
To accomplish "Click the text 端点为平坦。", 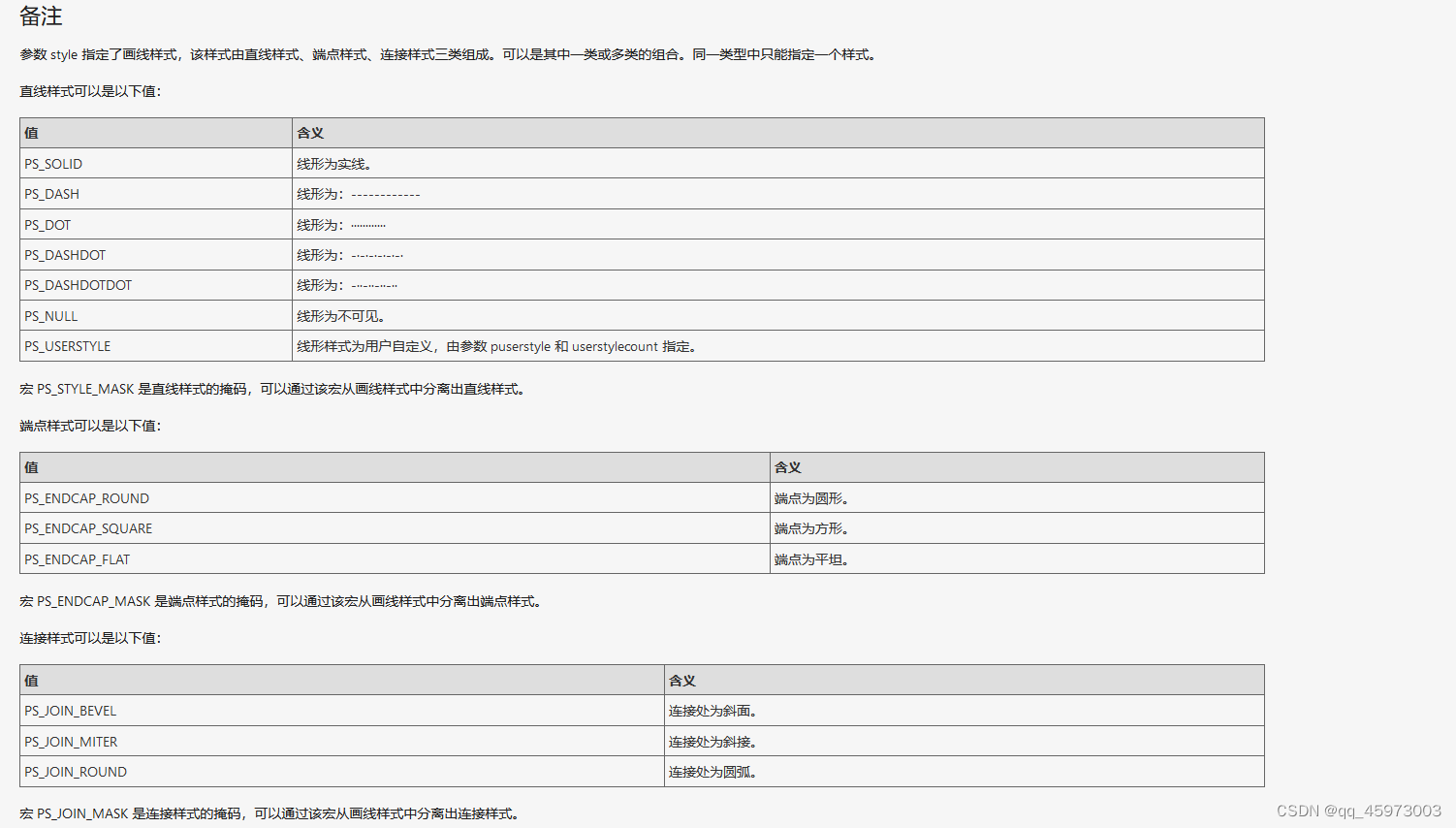I will coord(812,559).
